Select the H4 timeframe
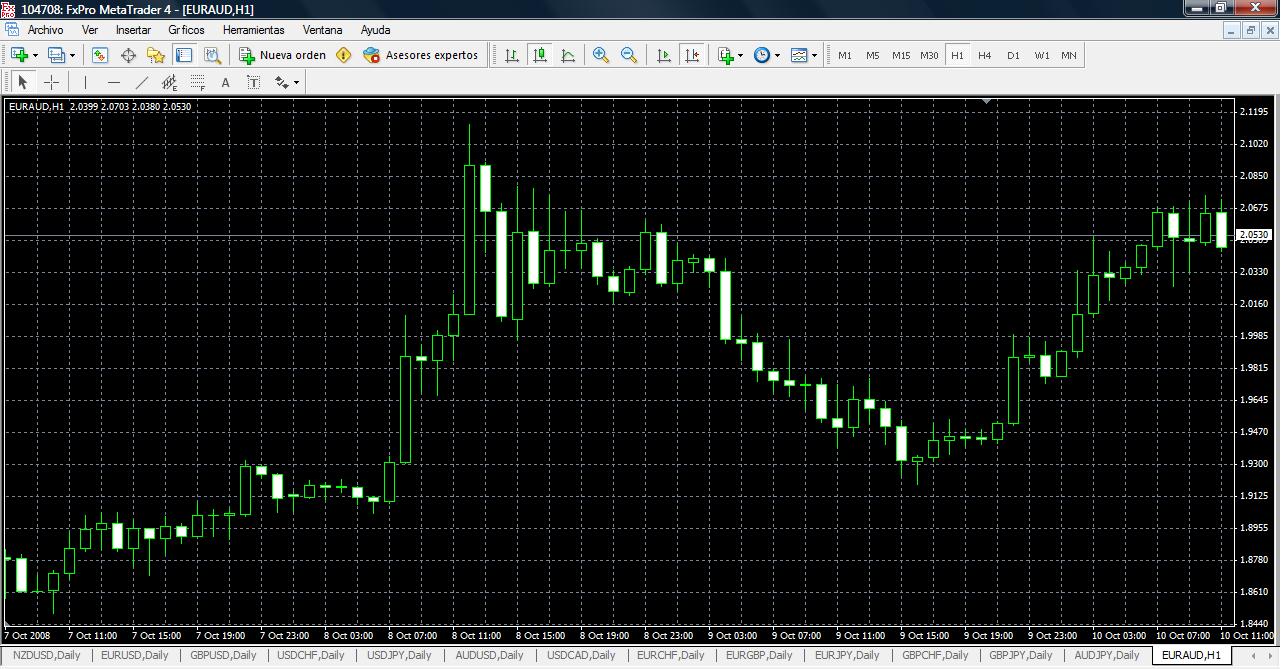Screen dimensions: 1281x669 click(985, 55)
